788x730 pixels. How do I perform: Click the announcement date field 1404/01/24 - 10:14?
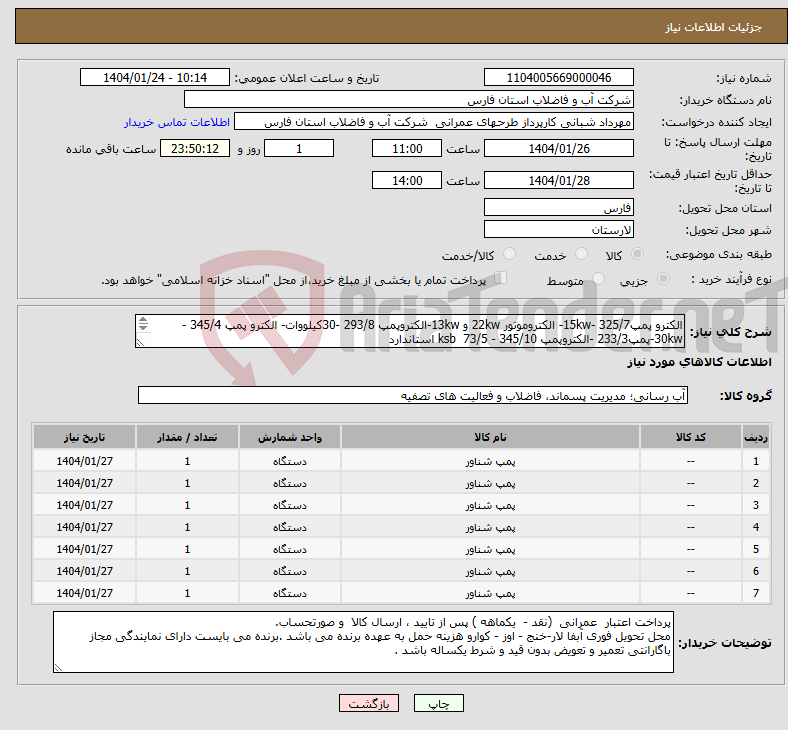point(155,78)
